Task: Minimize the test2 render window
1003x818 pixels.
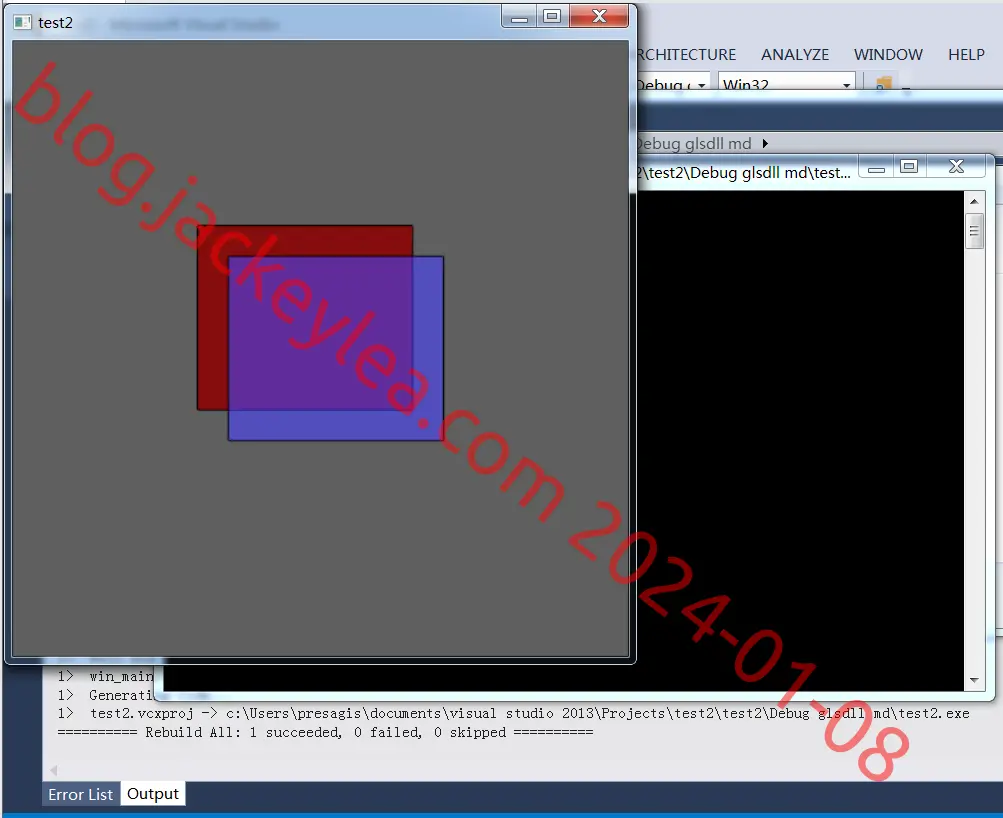Action: (519, 17)
